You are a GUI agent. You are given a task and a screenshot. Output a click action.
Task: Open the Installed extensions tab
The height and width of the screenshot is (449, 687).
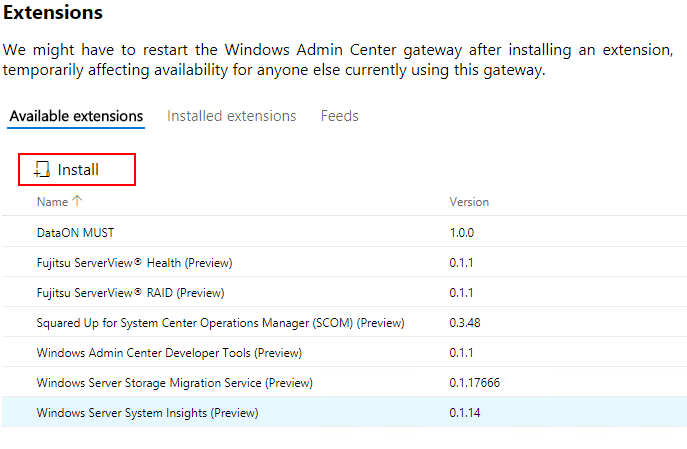(x=231, y=116)
